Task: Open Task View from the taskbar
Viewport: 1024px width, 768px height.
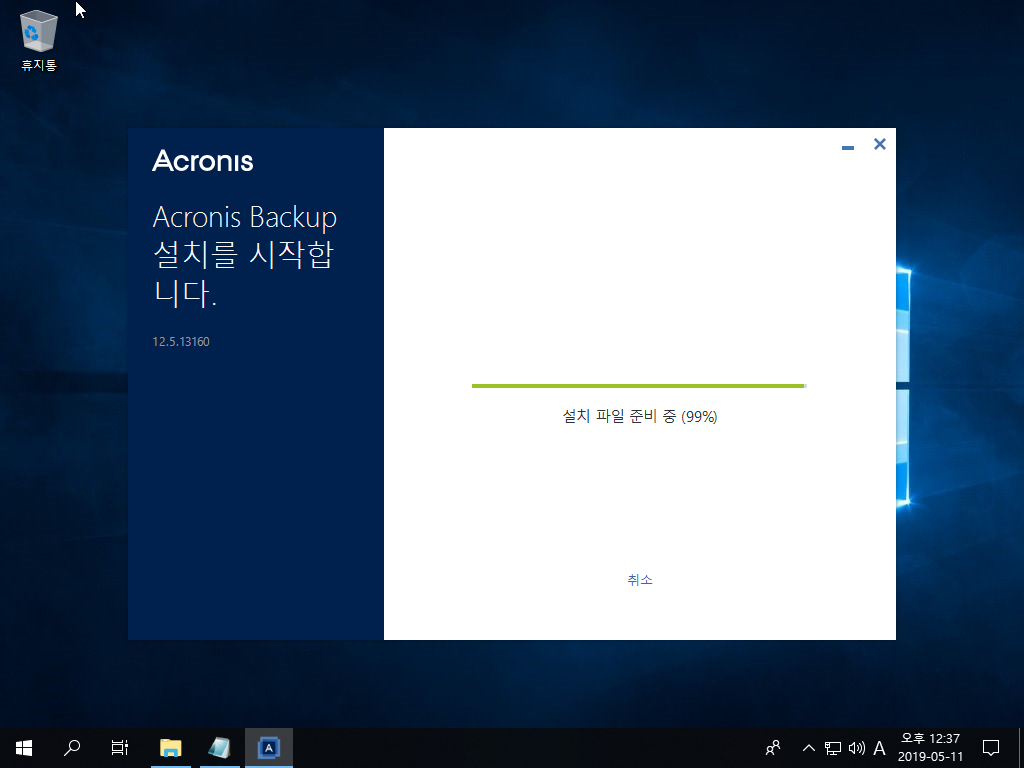Action: click(120, 748)
